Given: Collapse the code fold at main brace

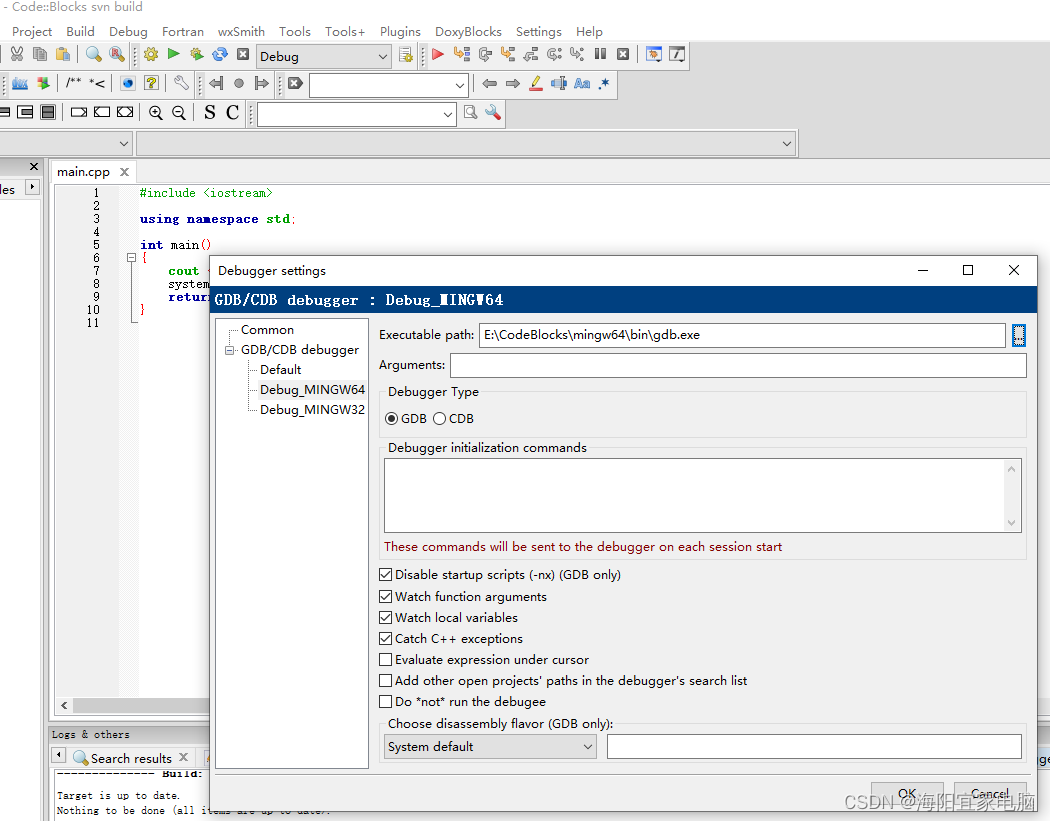Looking at the screenshot, I should click(131, 257).
